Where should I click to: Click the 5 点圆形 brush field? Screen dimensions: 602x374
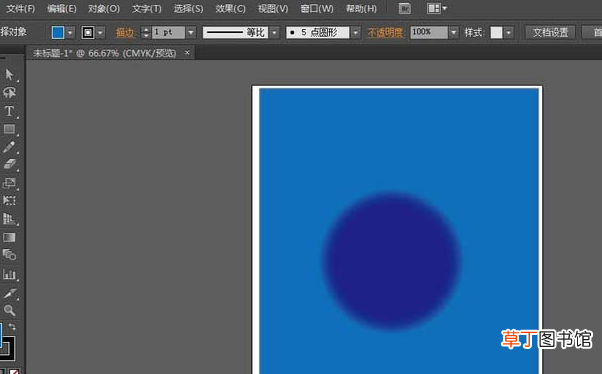coord(318,33)
